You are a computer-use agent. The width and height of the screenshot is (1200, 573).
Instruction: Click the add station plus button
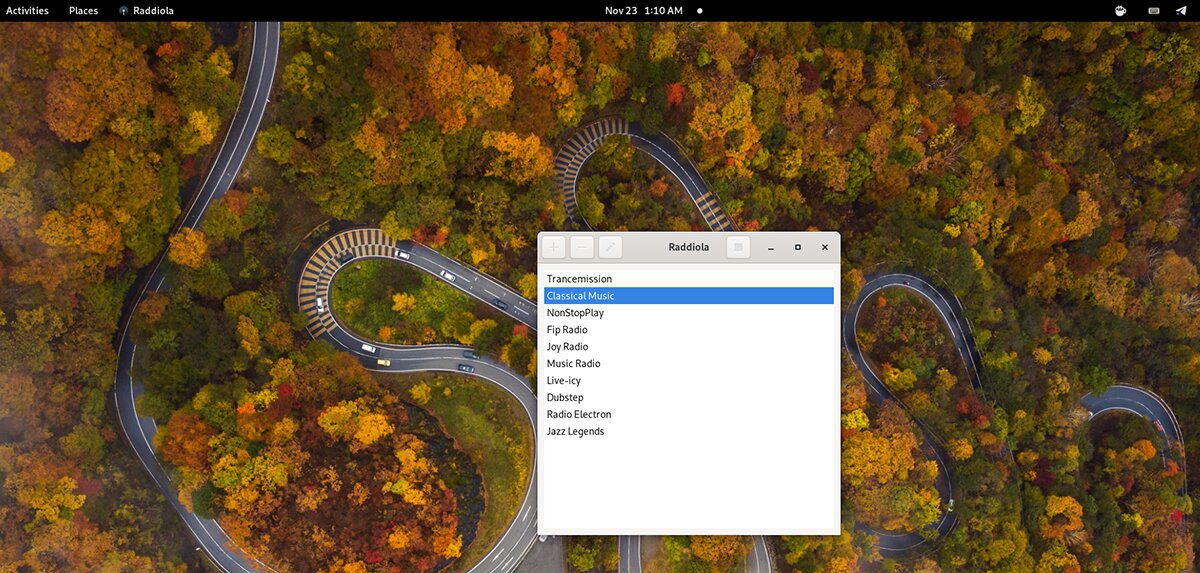pyautogui.click(x=554, y=247)
